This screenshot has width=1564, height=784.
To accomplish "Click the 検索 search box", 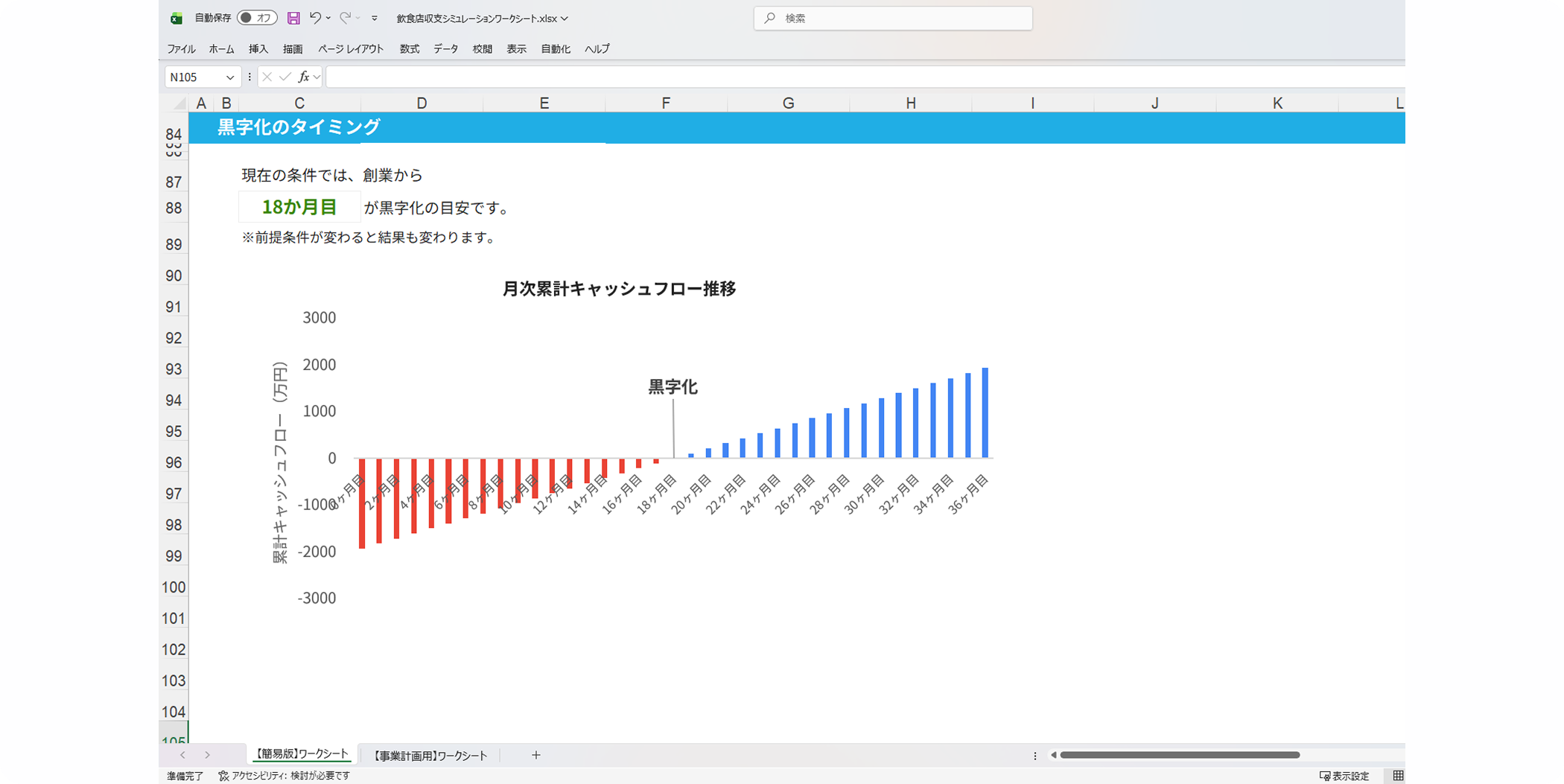I will tap(893, 18).
